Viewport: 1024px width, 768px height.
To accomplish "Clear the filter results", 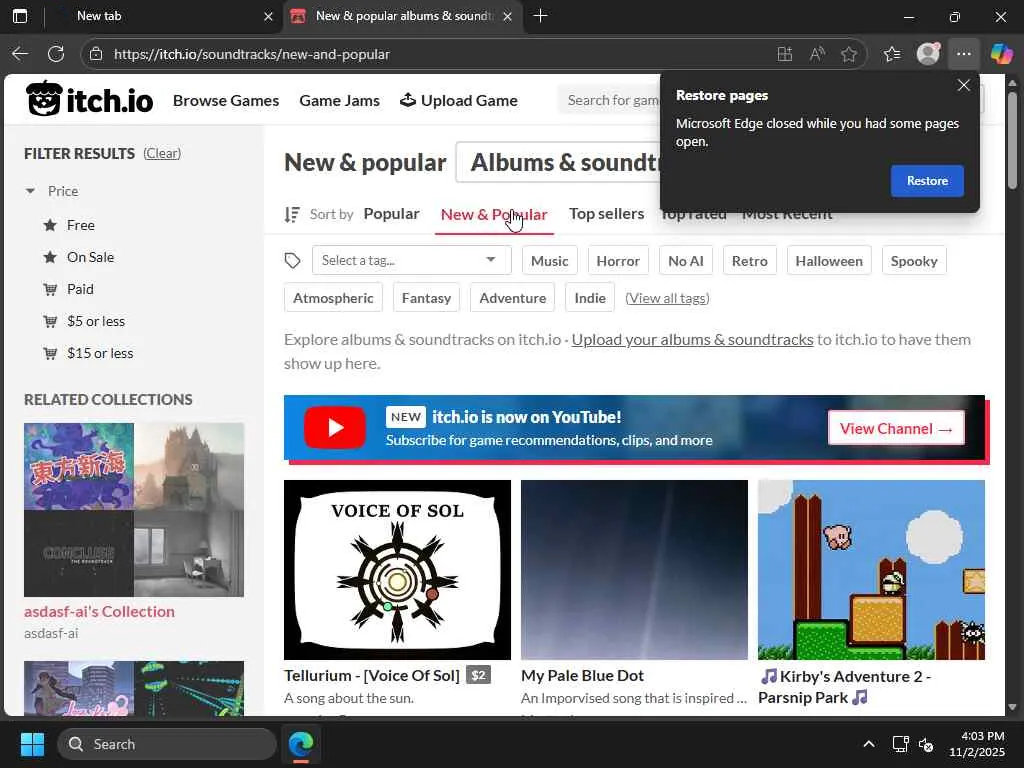I will 162,153.
